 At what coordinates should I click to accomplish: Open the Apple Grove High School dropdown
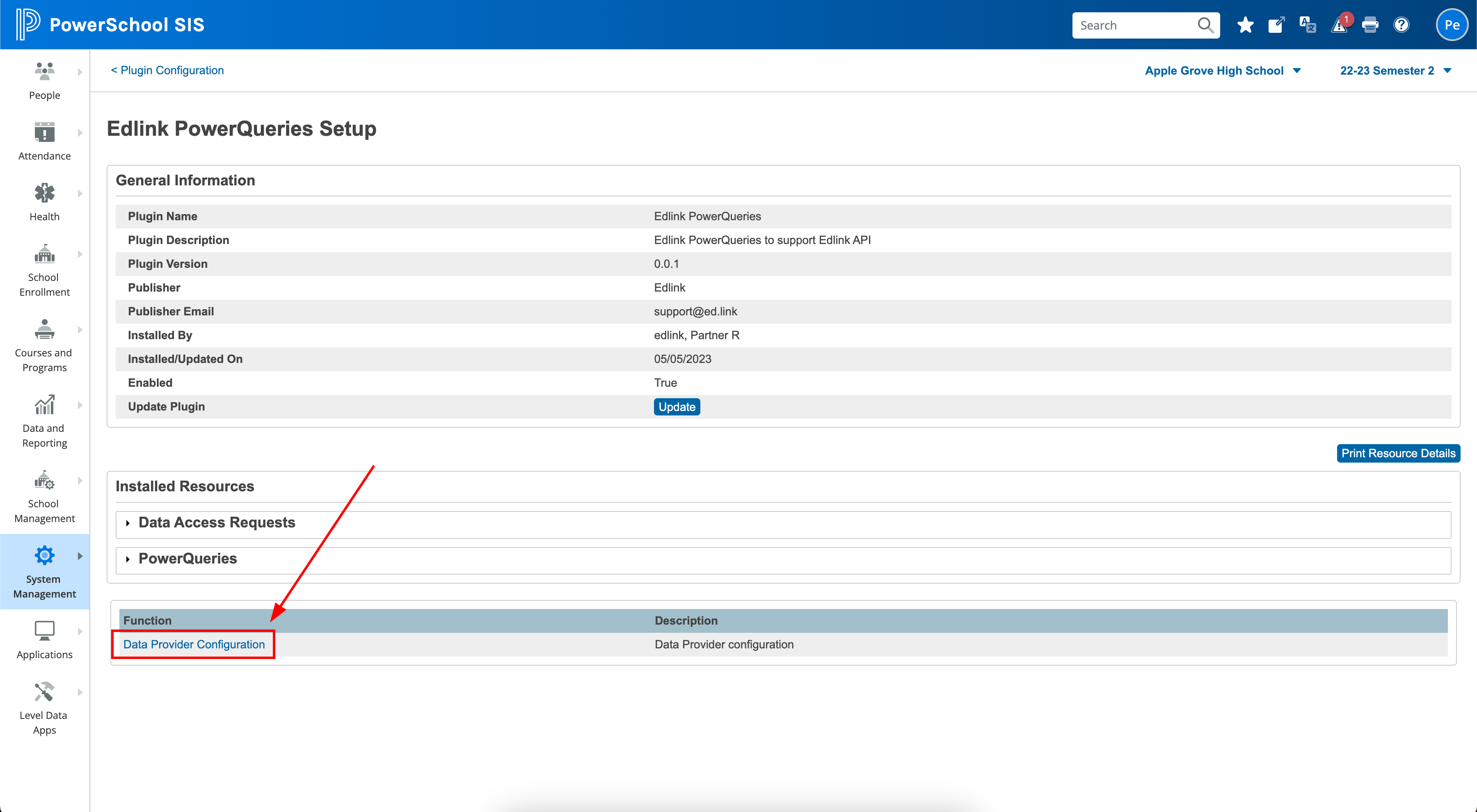[x=1223, y=71]
